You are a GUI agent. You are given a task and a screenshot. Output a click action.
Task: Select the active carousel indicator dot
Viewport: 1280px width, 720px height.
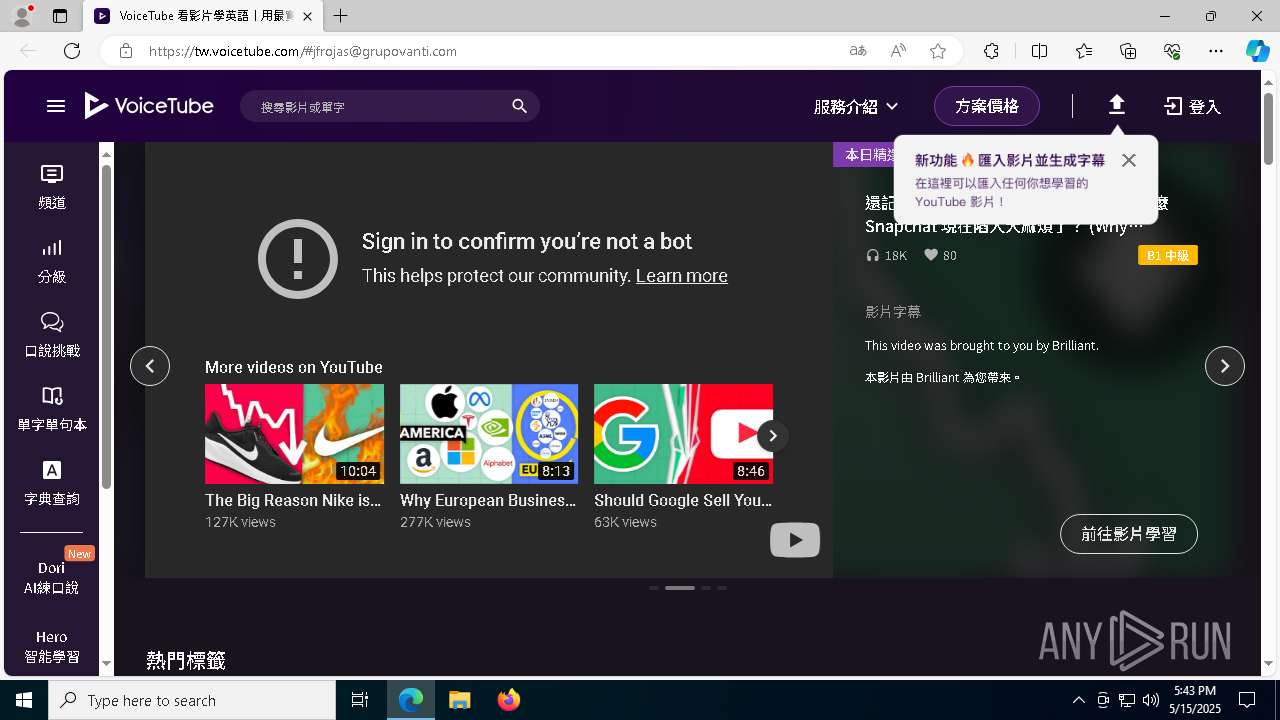click(680, 588)
